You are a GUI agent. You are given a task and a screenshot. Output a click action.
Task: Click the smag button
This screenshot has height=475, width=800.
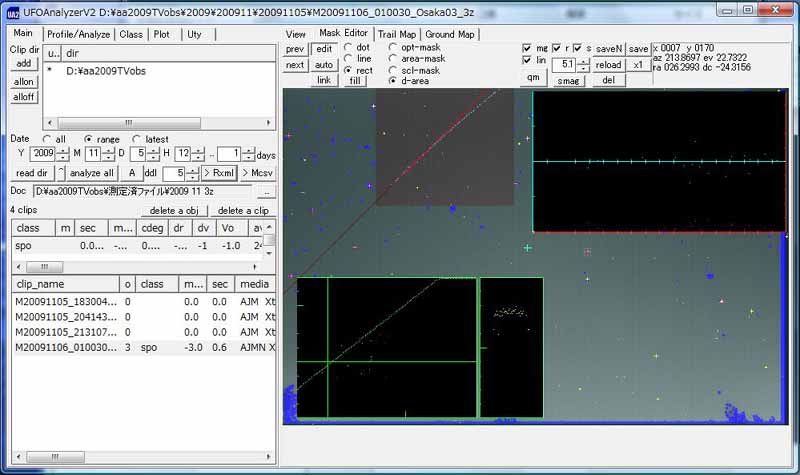coord(568,81)
